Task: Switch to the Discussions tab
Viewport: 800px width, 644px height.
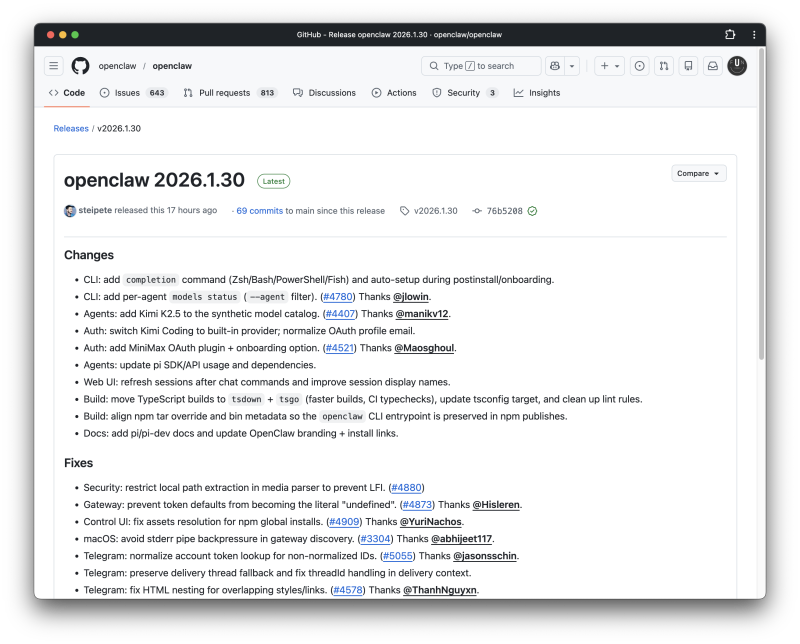Action: [324, 93]
